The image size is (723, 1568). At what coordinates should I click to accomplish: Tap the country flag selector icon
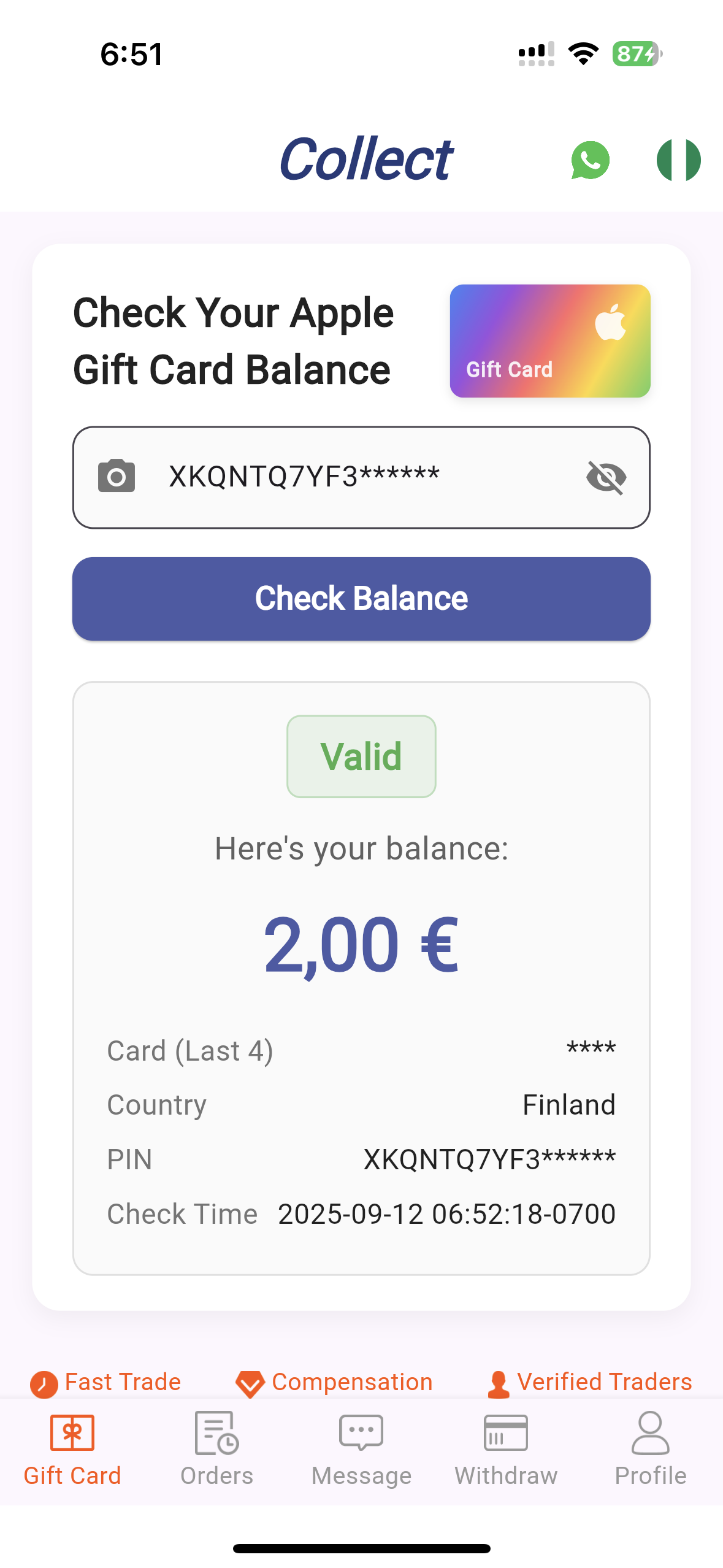[678, 160]
